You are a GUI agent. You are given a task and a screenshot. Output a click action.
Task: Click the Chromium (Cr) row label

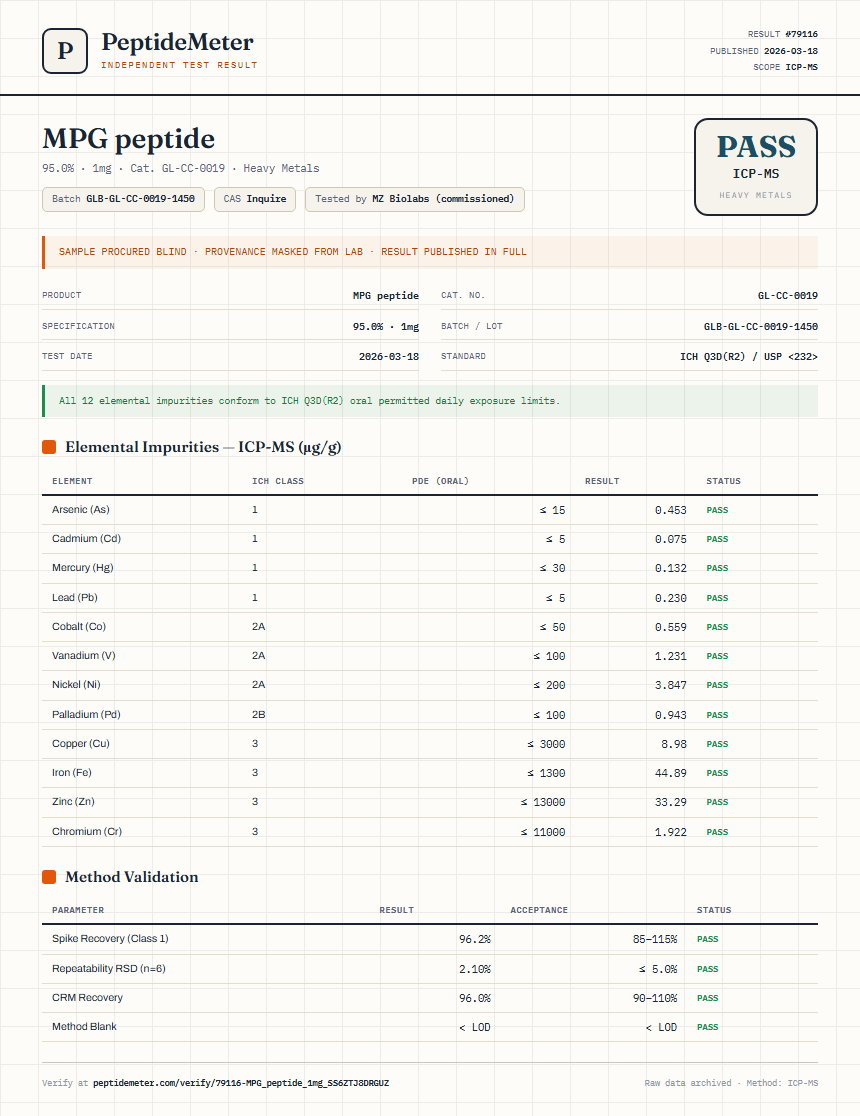click(x=87, y=832)
